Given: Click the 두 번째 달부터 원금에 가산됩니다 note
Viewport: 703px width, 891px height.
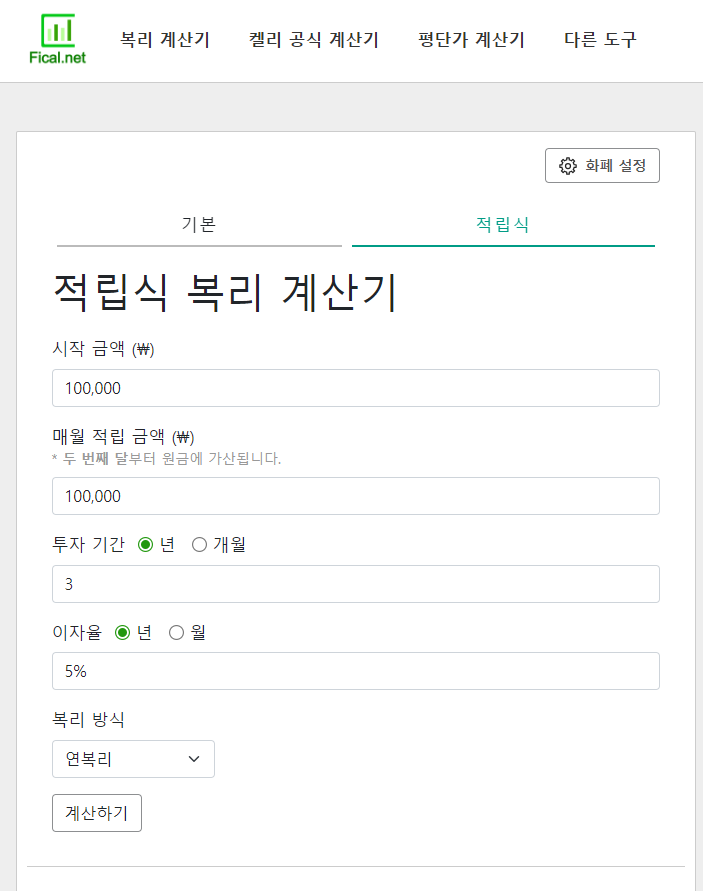Looking at the screenshot, I should coord(167,458).
